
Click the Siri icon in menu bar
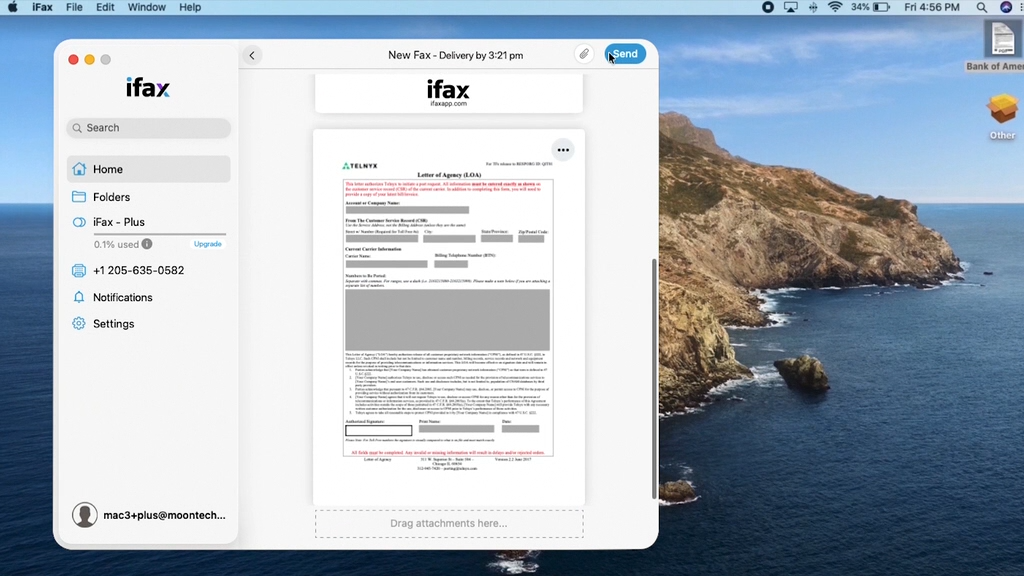pos(1006,7)
